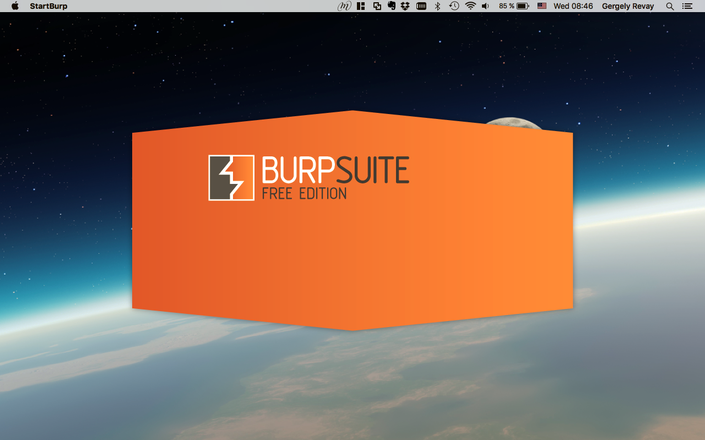Screen dimensions: 705x440
Task: Open the Apple menu
Action: pyautogui.click(x=15, y=6)
